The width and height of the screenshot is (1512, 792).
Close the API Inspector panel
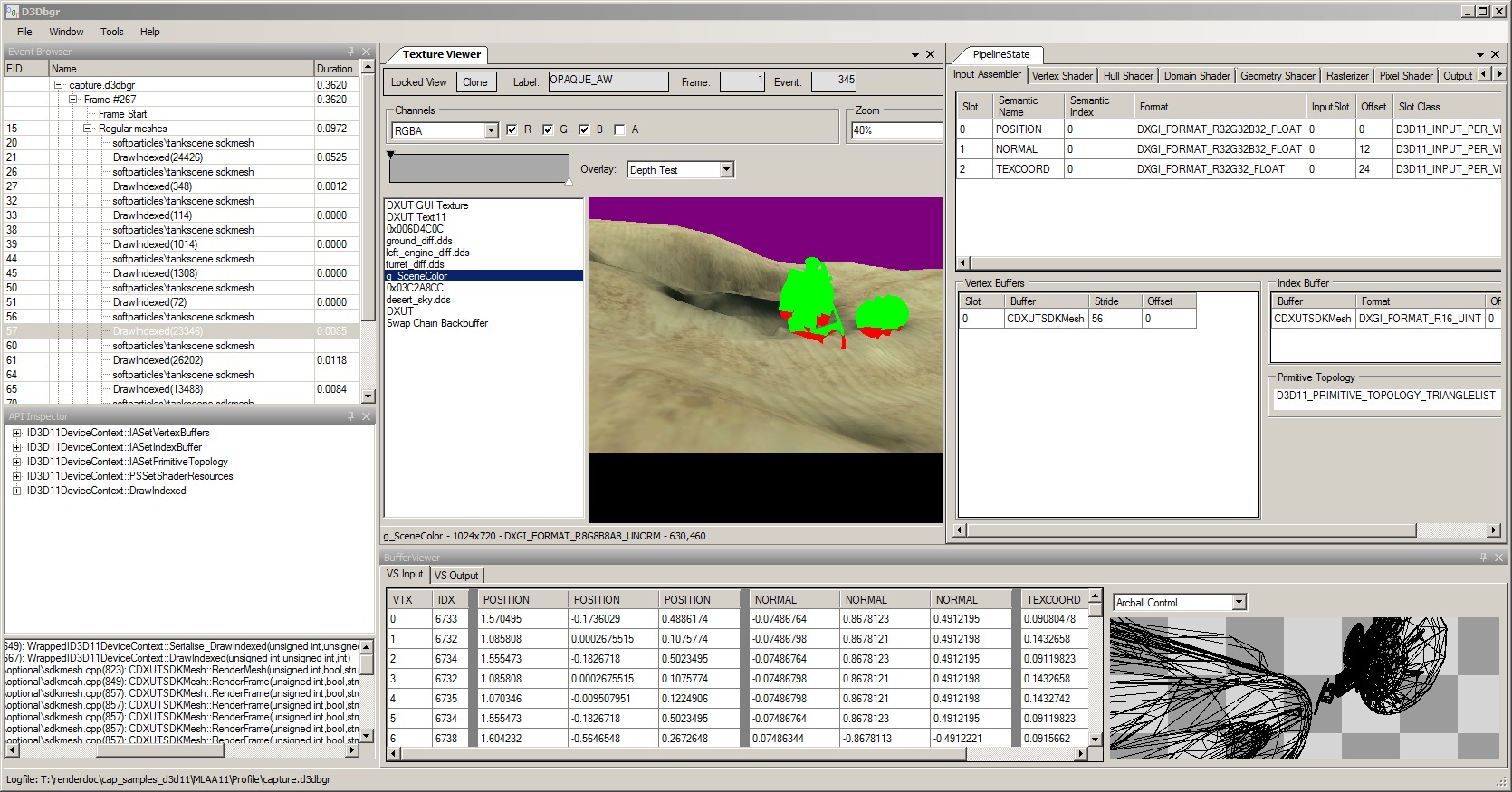[x=366, y=416]
